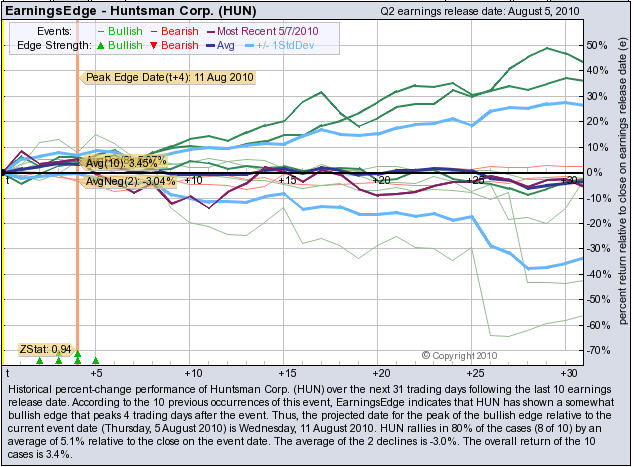Click the Edge Strength: legend heading
This screenshot has width=634, height=467.
coord(54,45)
